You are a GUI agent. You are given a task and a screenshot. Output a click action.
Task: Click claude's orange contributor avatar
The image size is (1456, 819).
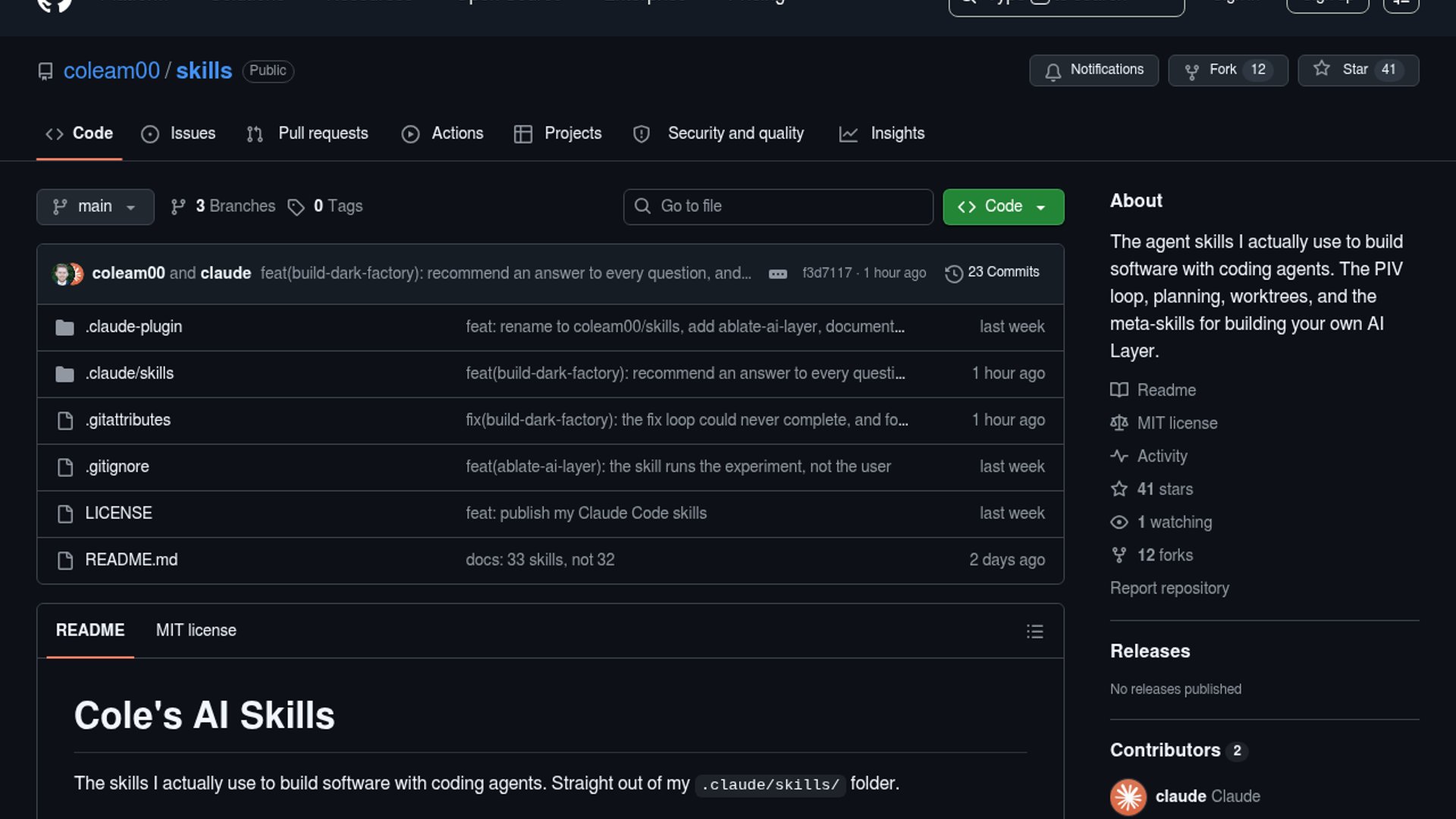pos(1128,796)
